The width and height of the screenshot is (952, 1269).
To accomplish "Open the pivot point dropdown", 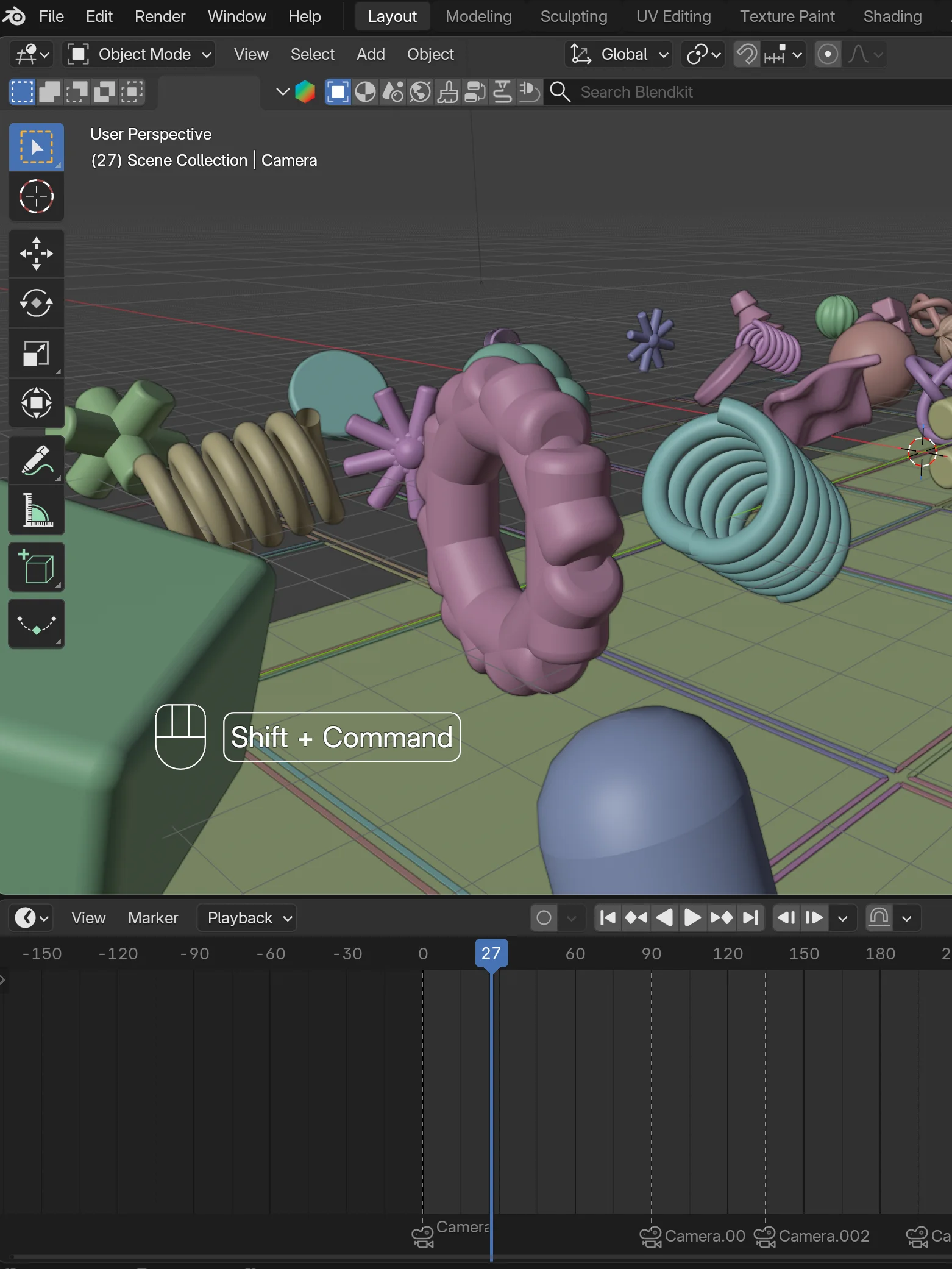I will pos(703,54).
